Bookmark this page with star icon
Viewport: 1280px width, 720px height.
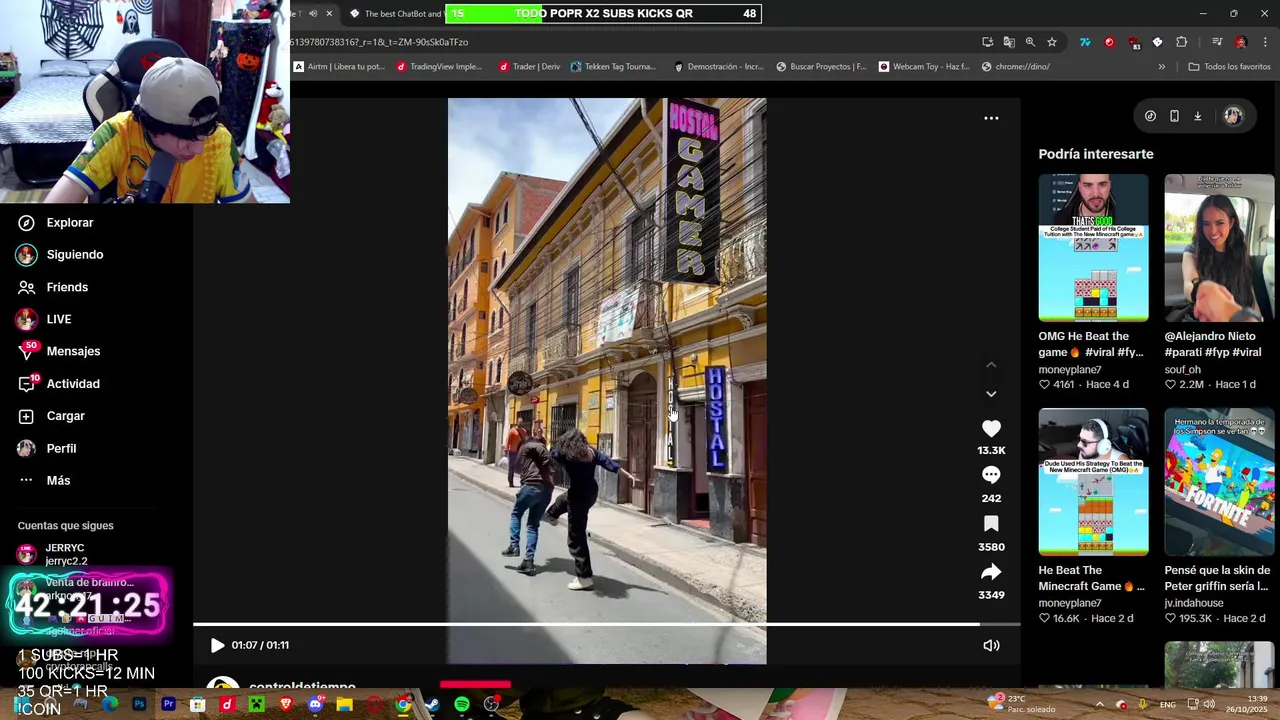(x=1052, y=42)
